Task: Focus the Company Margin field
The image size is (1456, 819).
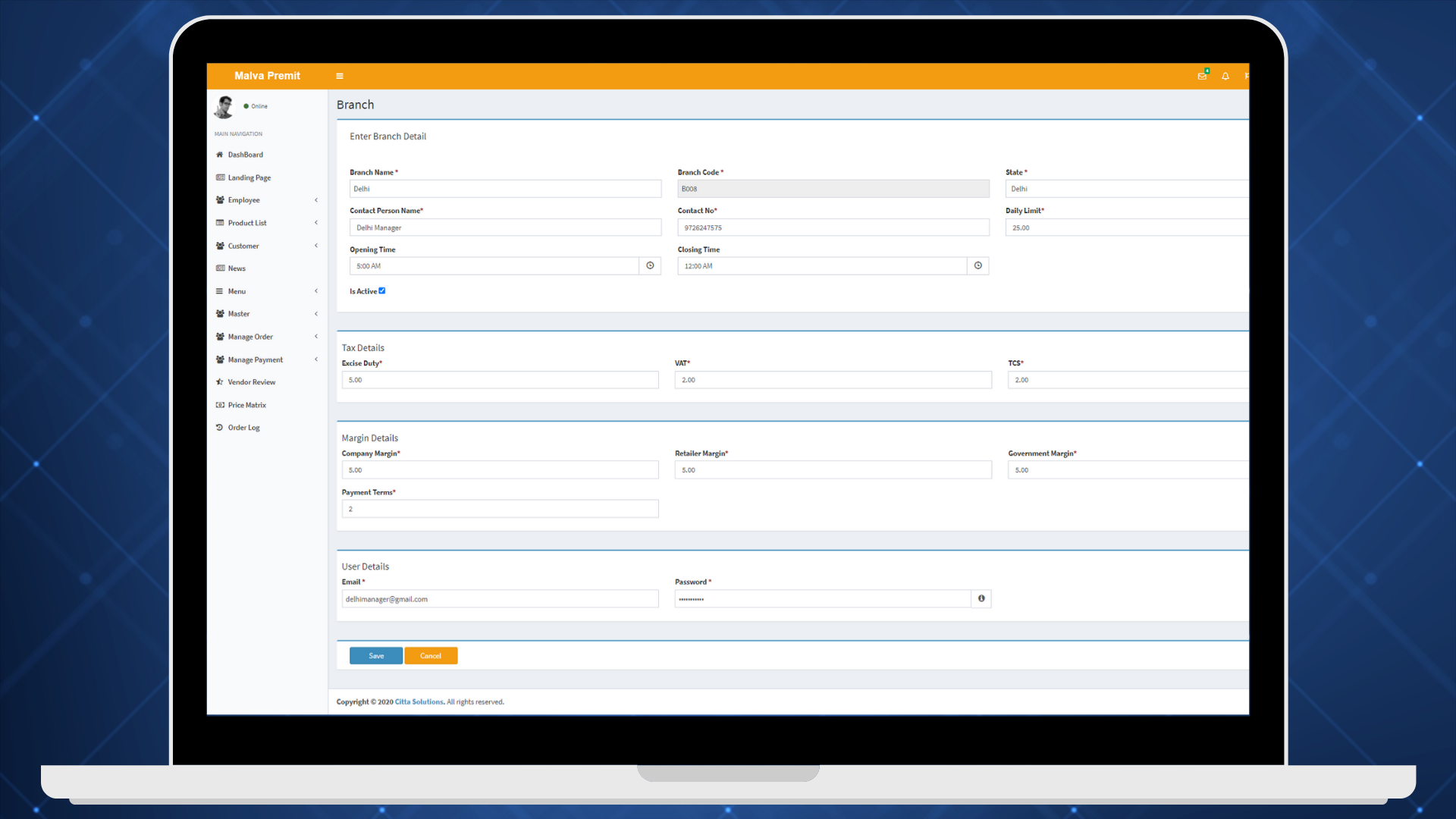Action: [500, 470]
